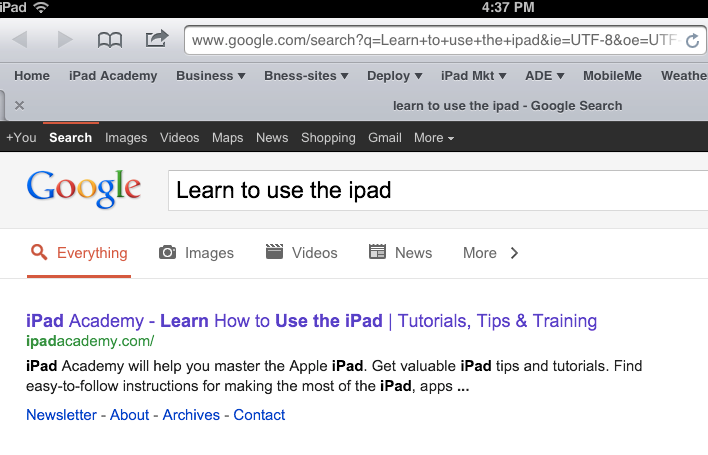Open Maps in the black bar

pyautogui.click(x=228, y=138)
